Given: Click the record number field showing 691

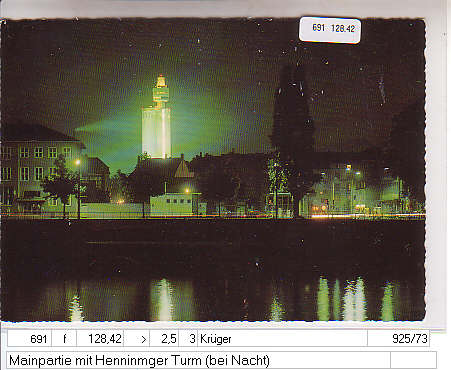Looking at the screenshot, I should (29, 339).
